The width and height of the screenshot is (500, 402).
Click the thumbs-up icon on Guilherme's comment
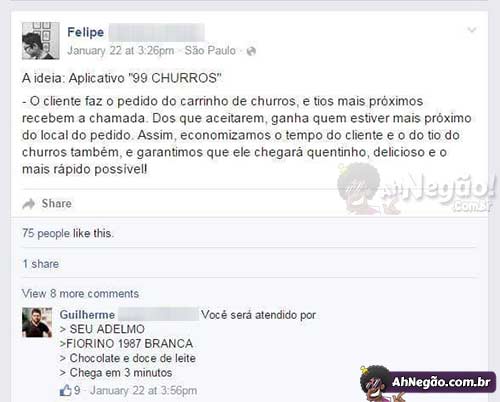tap(66, 390)
